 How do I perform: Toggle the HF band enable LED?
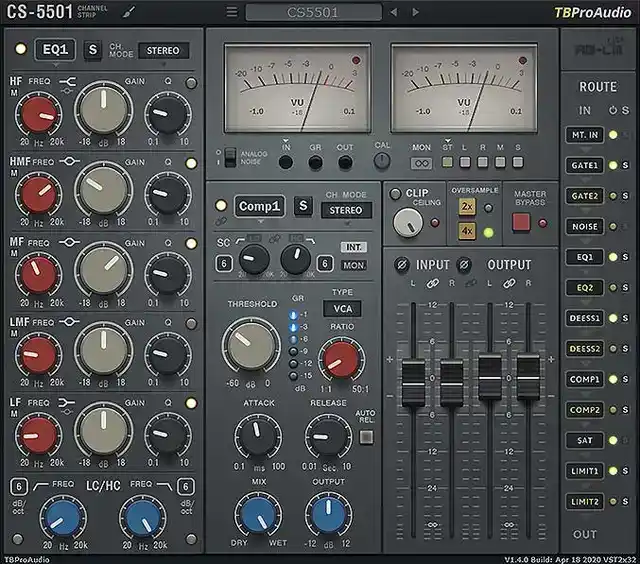pos(191,83)
